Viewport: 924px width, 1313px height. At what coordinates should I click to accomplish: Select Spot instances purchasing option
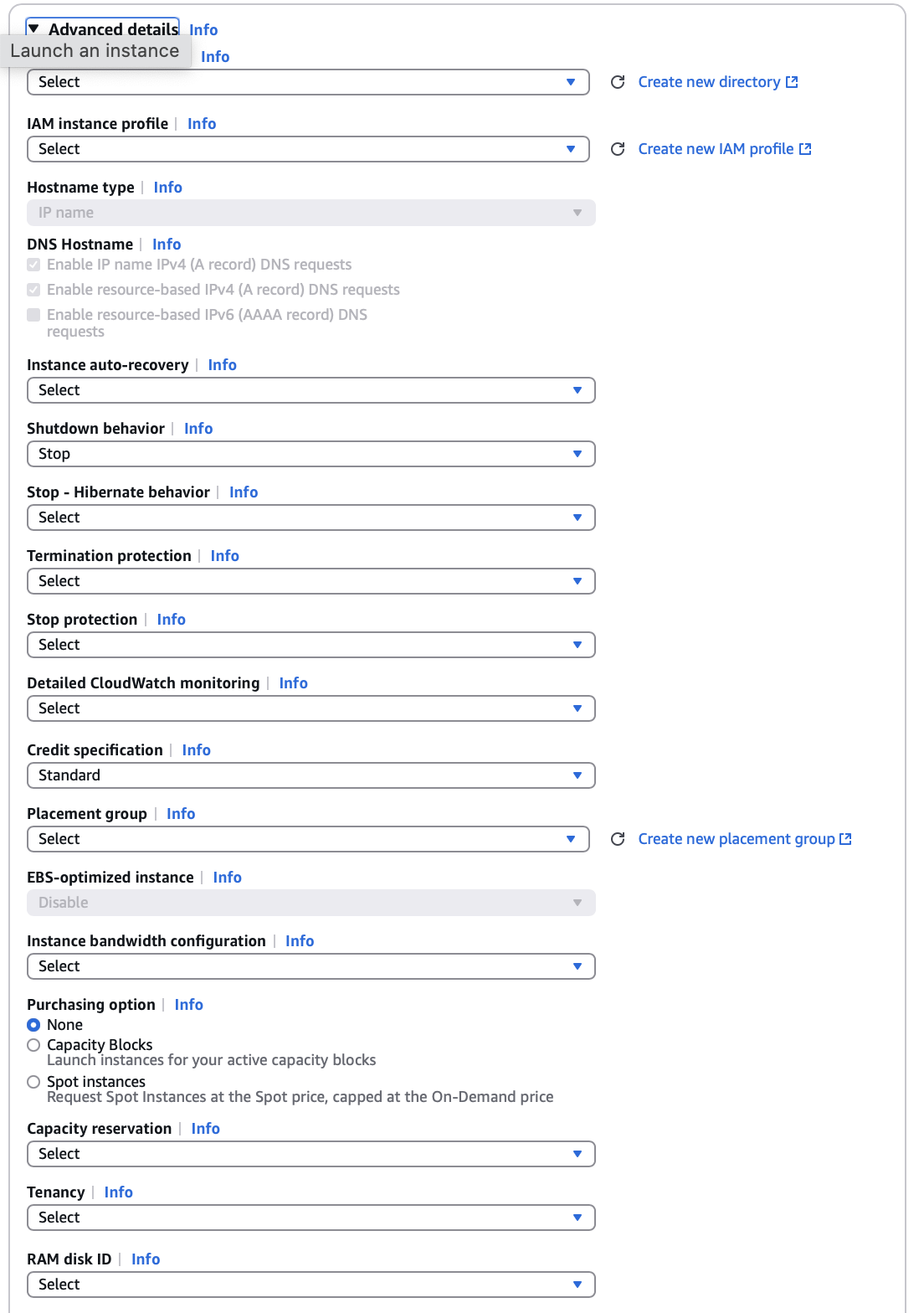pyautogui.click(x=33, y=1082)
